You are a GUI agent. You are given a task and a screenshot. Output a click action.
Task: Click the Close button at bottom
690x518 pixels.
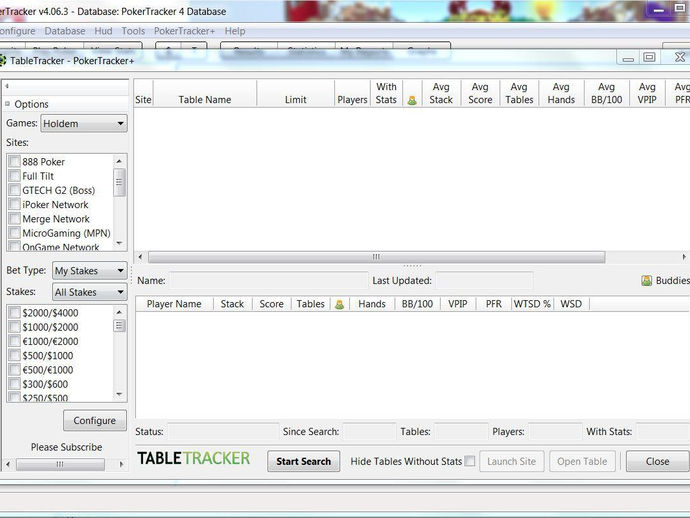[657, 461]
